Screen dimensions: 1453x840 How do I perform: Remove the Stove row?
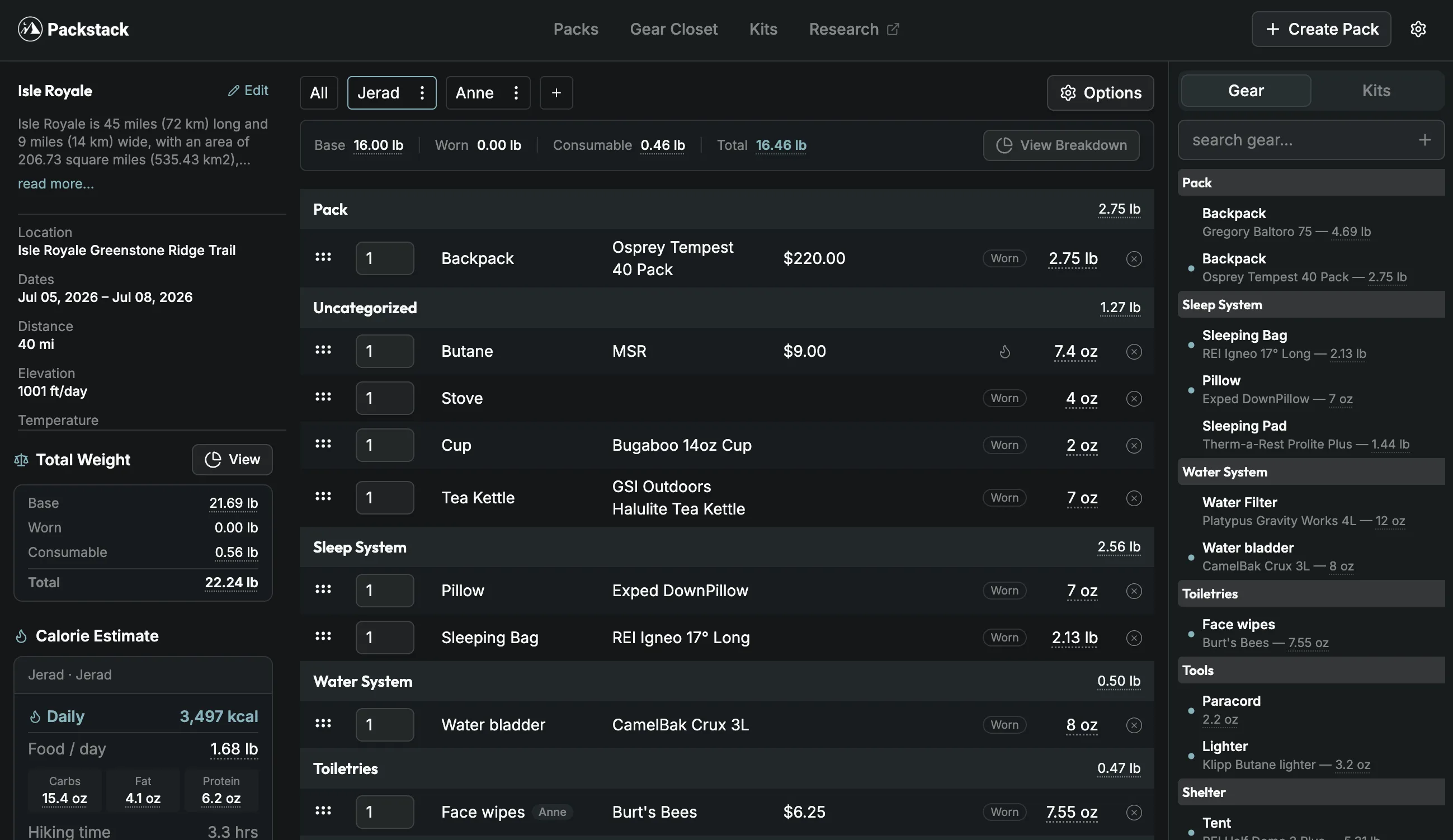pos(1134,398)
